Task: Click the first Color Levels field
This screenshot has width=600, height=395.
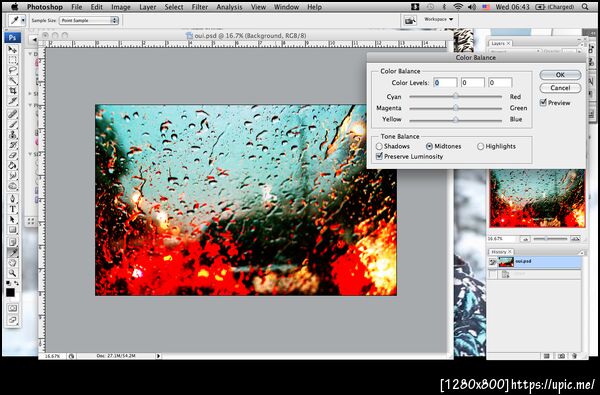Action: click(x=445, y=82)
